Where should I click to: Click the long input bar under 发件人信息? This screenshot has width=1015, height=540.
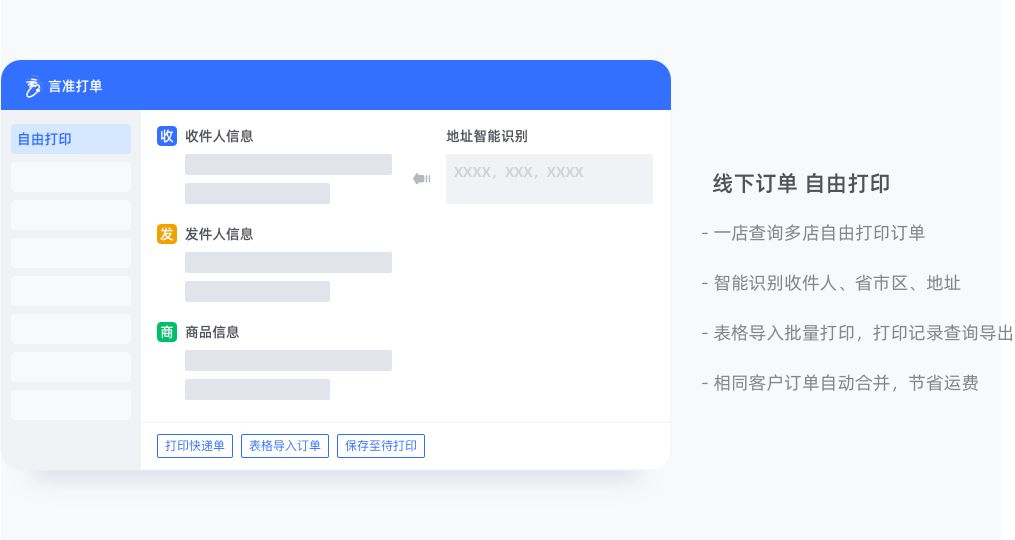coord(288,262)
